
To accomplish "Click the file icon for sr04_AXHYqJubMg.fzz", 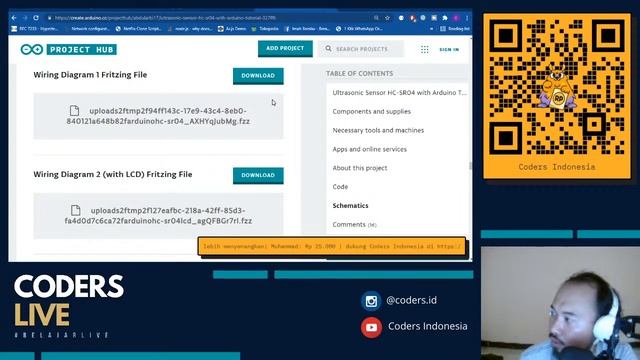I will (74, 110).
